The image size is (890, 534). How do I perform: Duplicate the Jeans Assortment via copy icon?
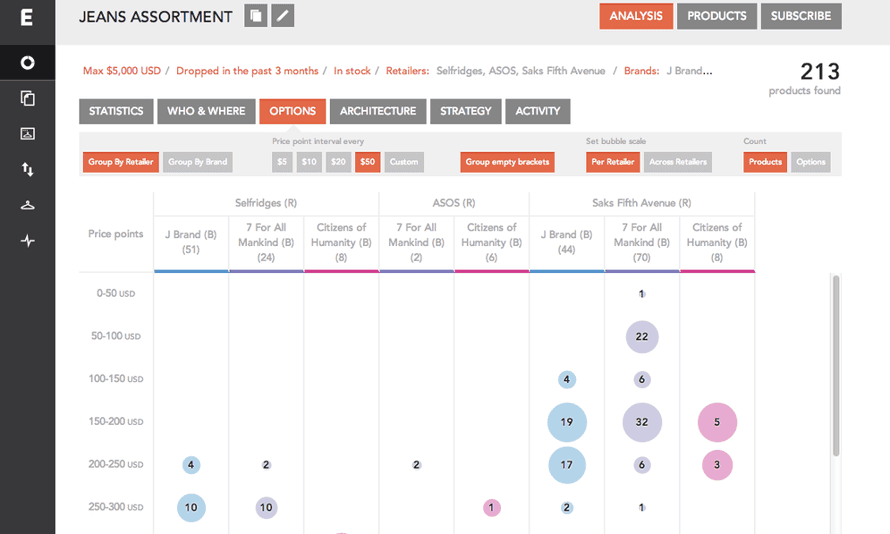coord(255,16)
